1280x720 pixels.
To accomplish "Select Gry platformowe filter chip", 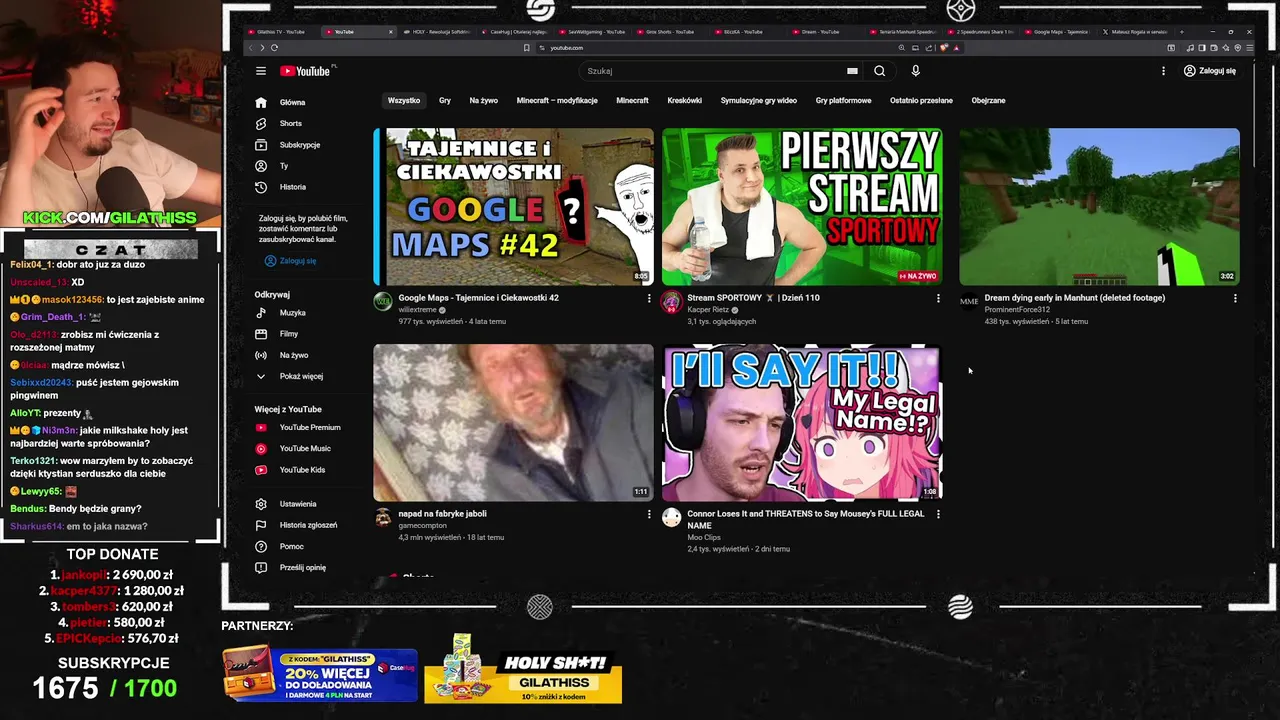I will click(843, 100).
